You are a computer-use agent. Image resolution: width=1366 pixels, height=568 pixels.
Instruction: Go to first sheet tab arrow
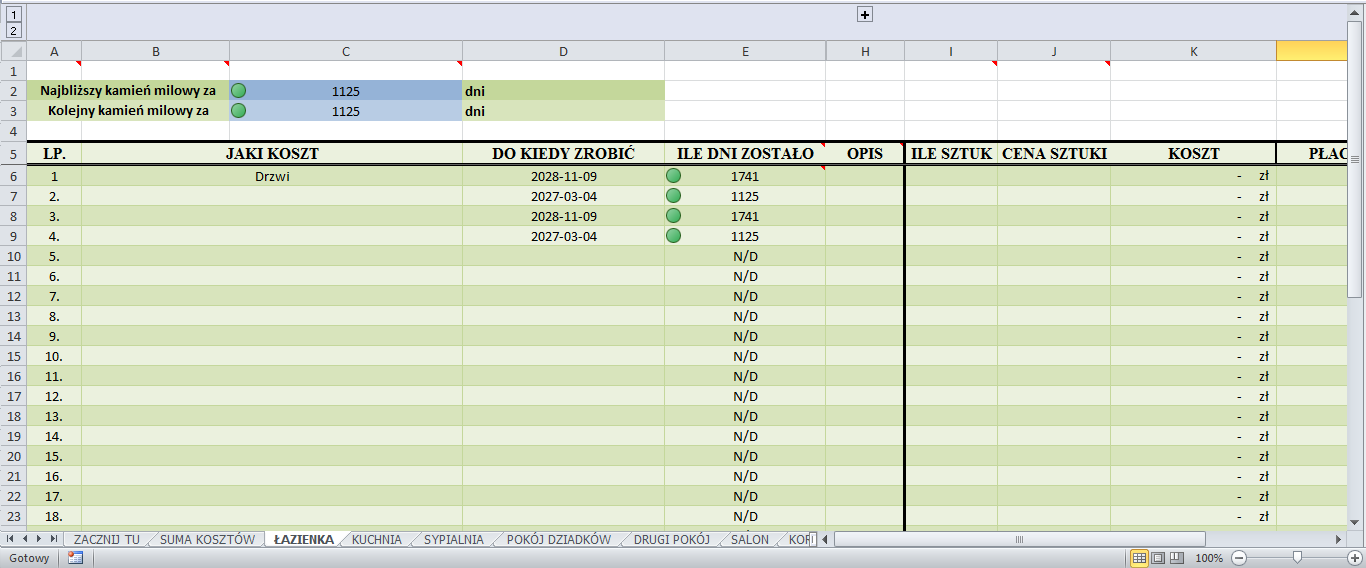(x=11, y=540)
